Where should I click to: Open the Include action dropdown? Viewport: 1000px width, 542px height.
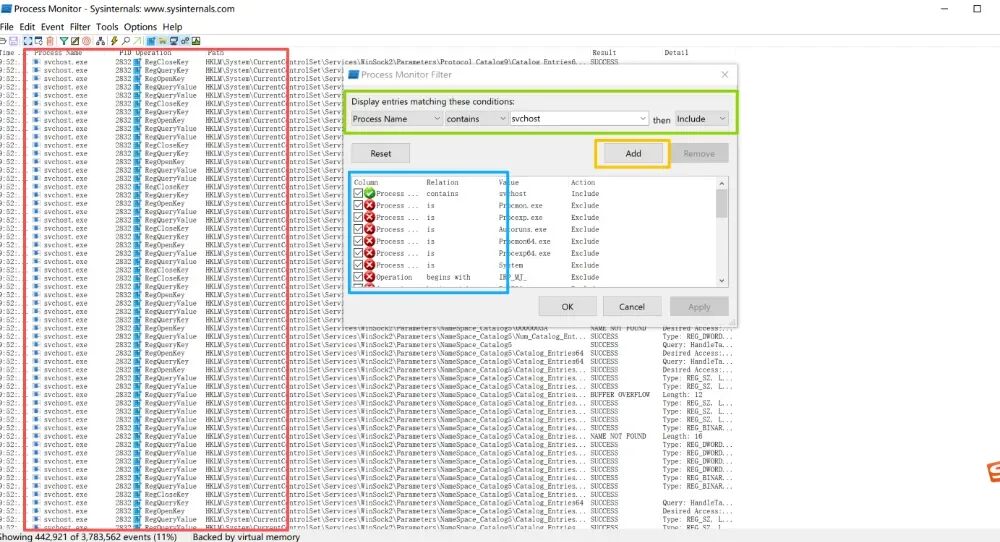click(701, 119)
